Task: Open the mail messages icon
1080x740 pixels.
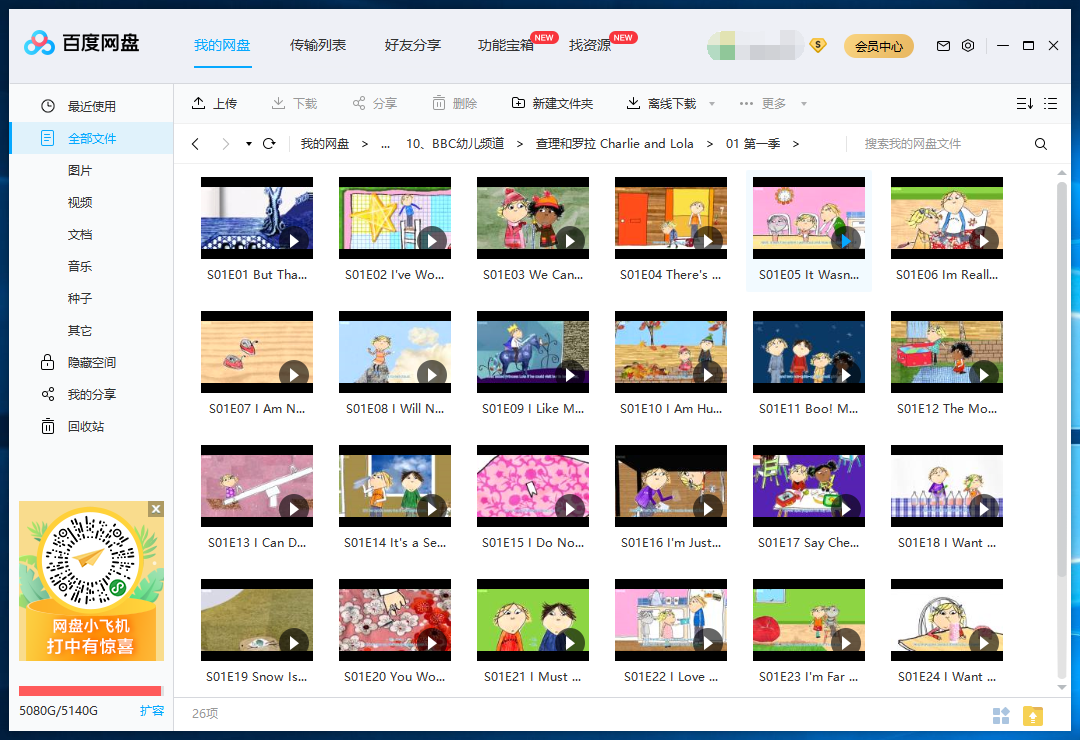Action: 943,45
